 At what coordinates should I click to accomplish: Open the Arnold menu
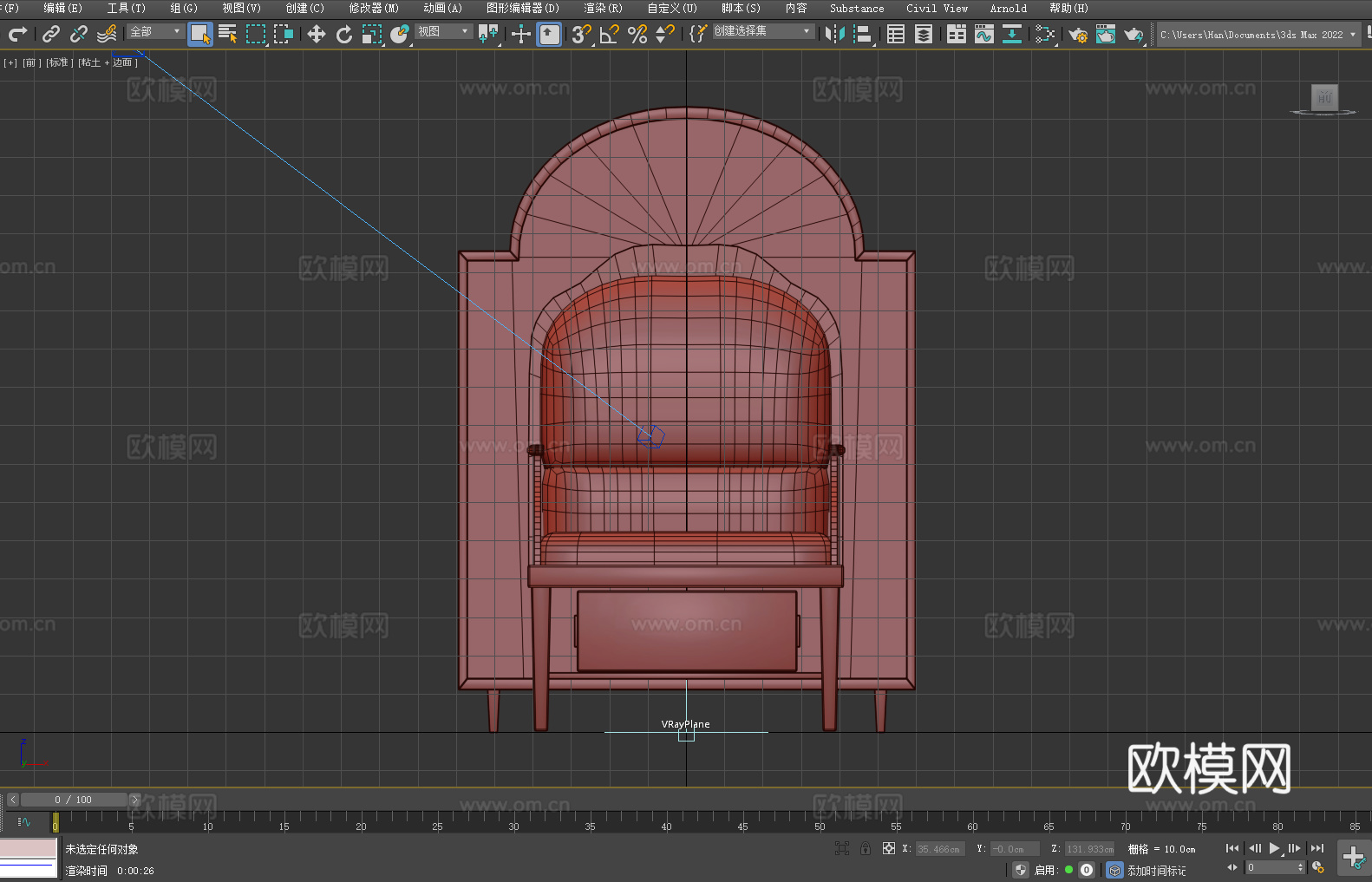coord(1008,8)
